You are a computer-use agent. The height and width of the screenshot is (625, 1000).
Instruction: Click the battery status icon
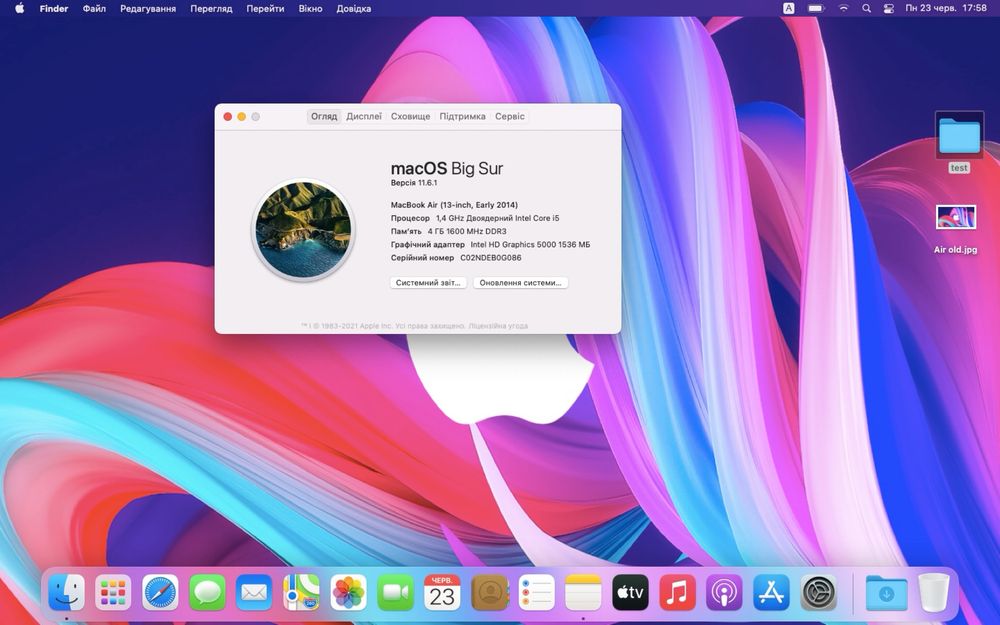tap(816, 8)
